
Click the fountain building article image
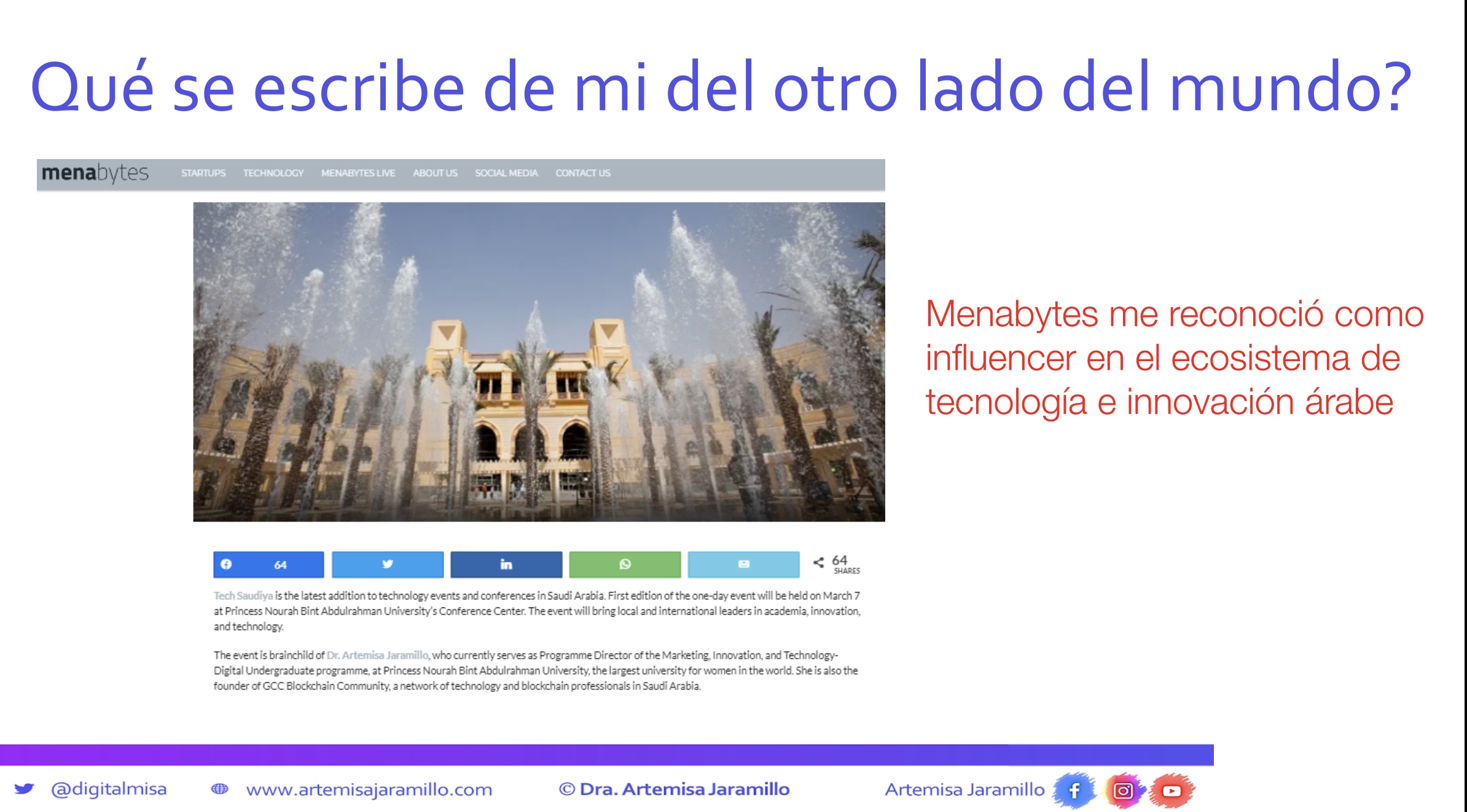click(539, 362)
